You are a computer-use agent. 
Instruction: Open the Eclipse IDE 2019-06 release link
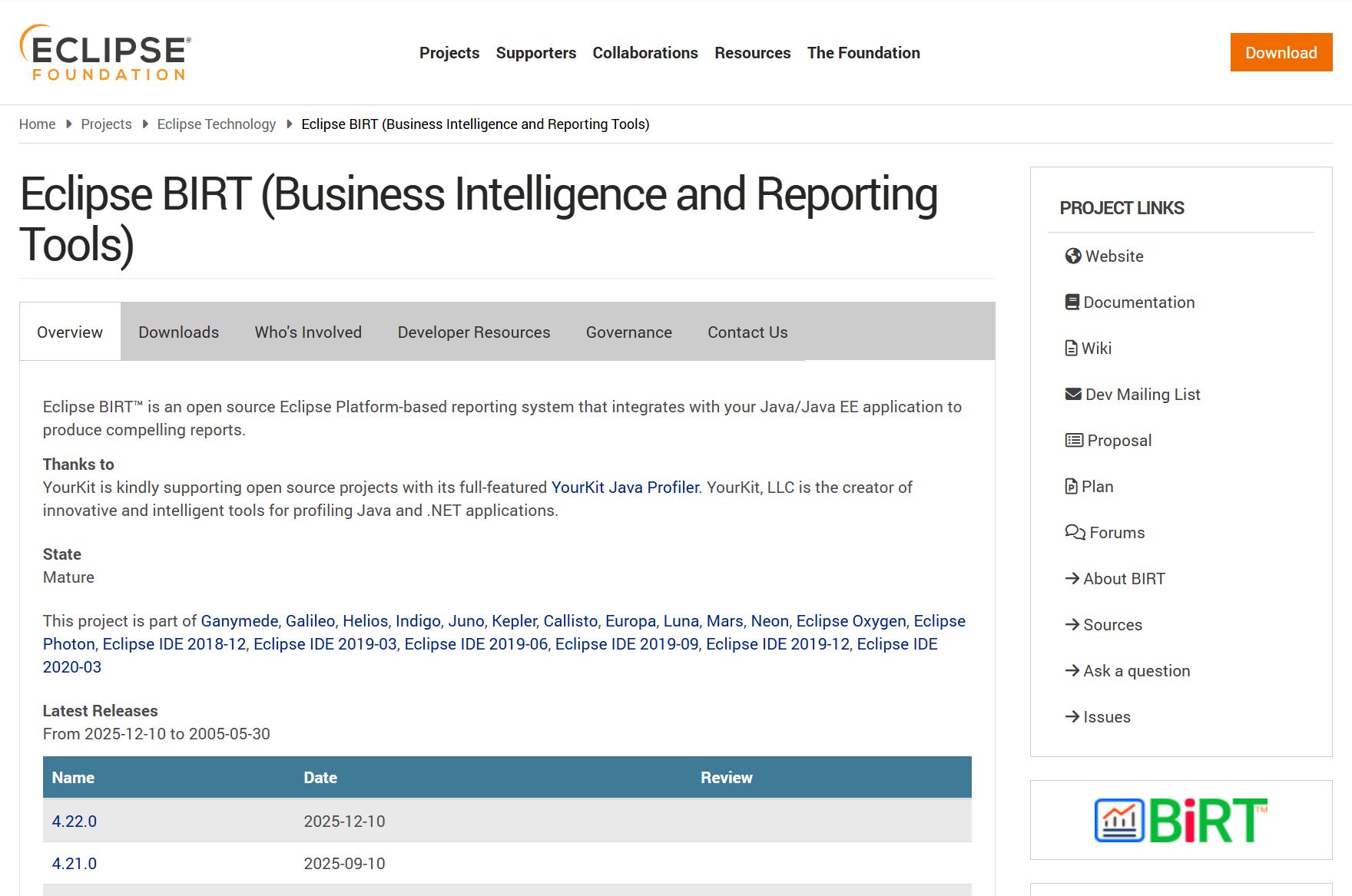click(x=476, y=644)
